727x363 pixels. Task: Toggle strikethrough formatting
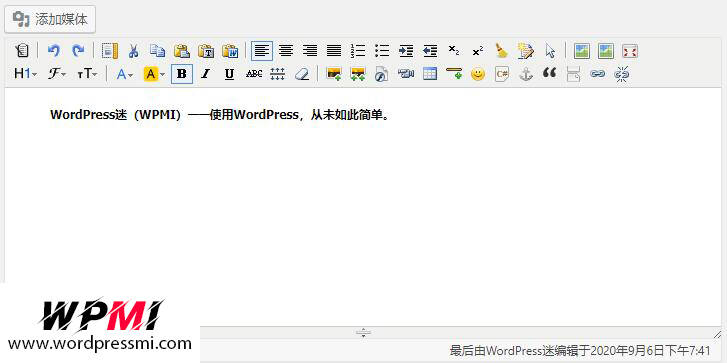pyautogui.click(x=254, y=74)
